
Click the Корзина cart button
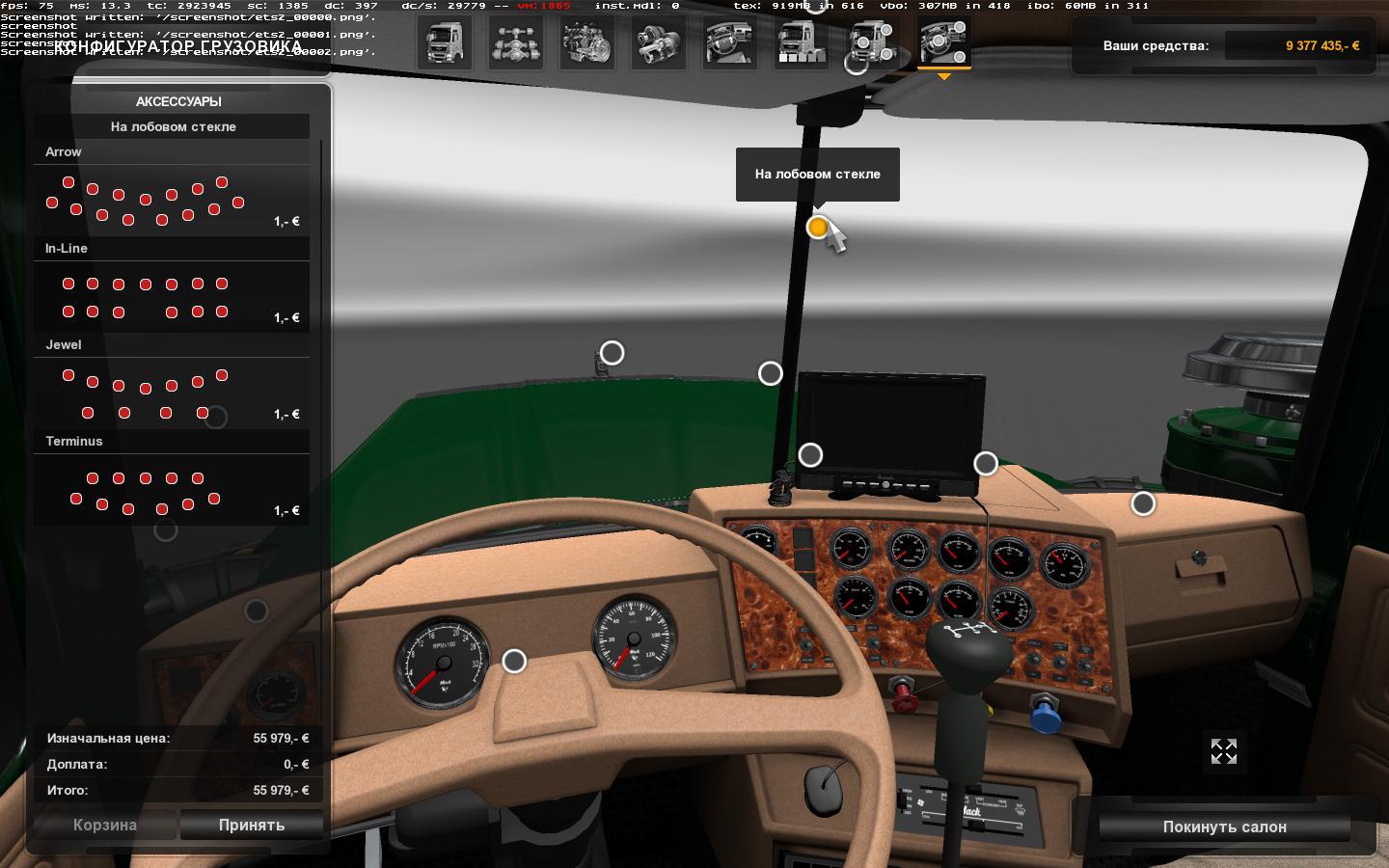tap(105, 825)
